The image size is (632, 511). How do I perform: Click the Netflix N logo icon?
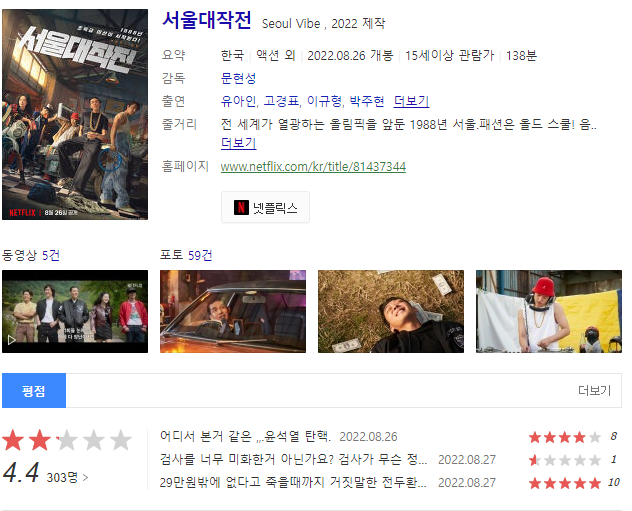point(241,208)
